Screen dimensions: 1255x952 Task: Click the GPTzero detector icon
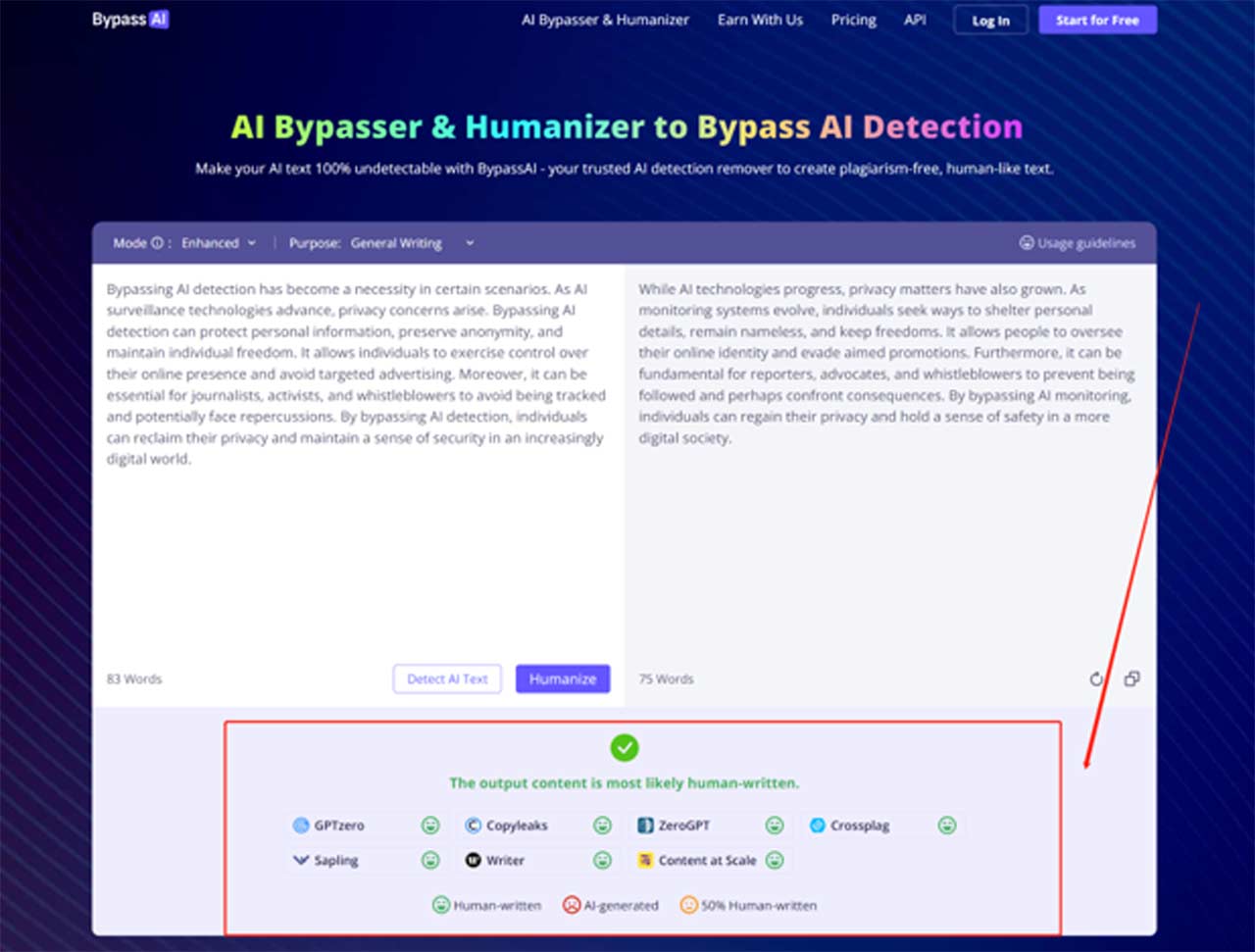(301, 826)
